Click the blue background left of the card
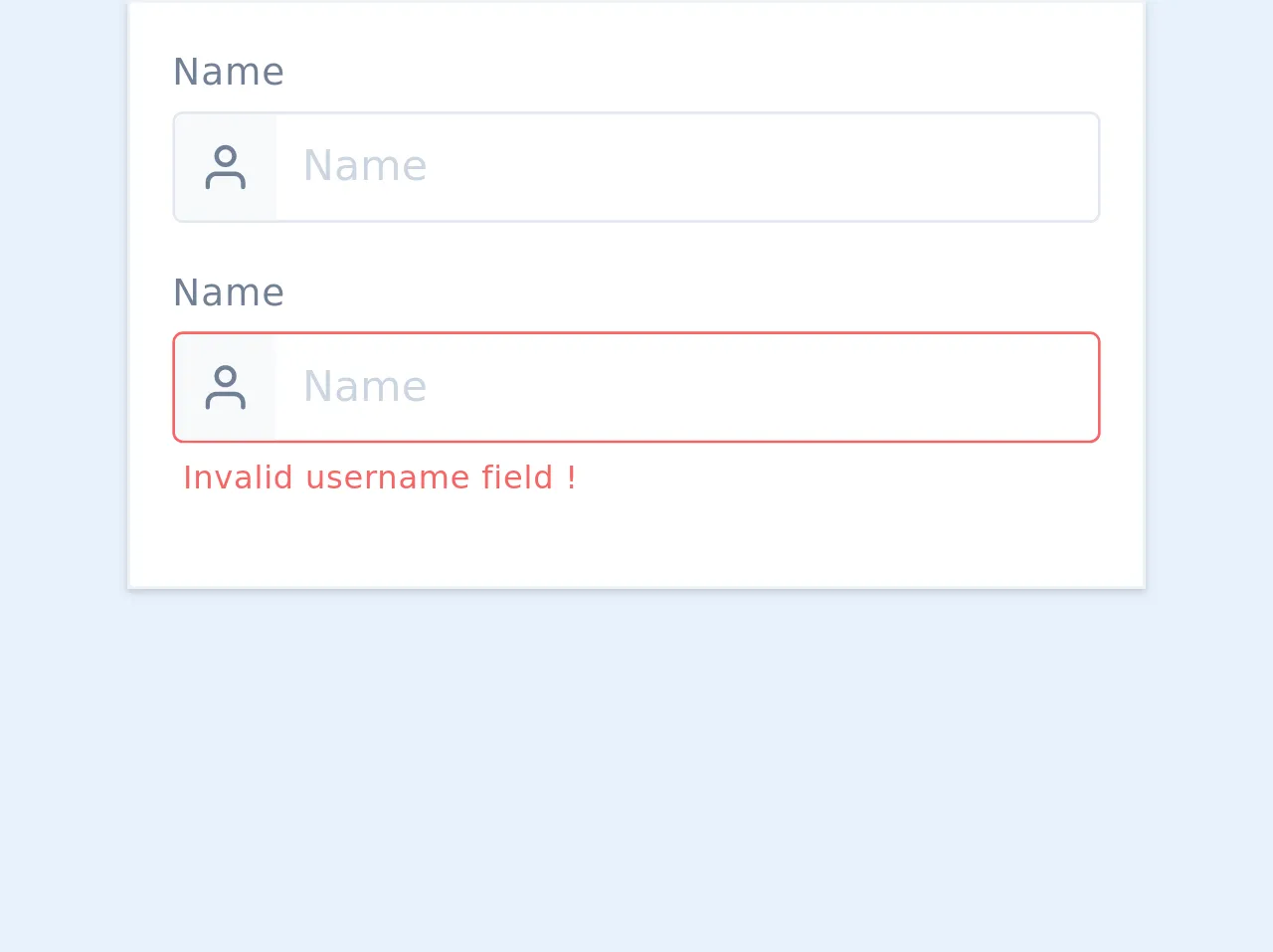The height and width of the screenshot is (952, 1273). [62, 298]
